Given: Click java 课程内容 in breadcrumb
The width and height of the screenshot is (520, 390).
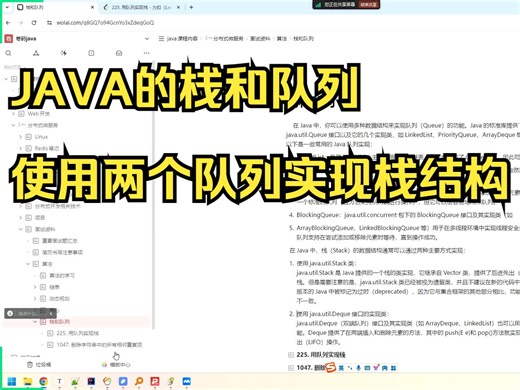Looking at the screenshot, I should (182, 39).
